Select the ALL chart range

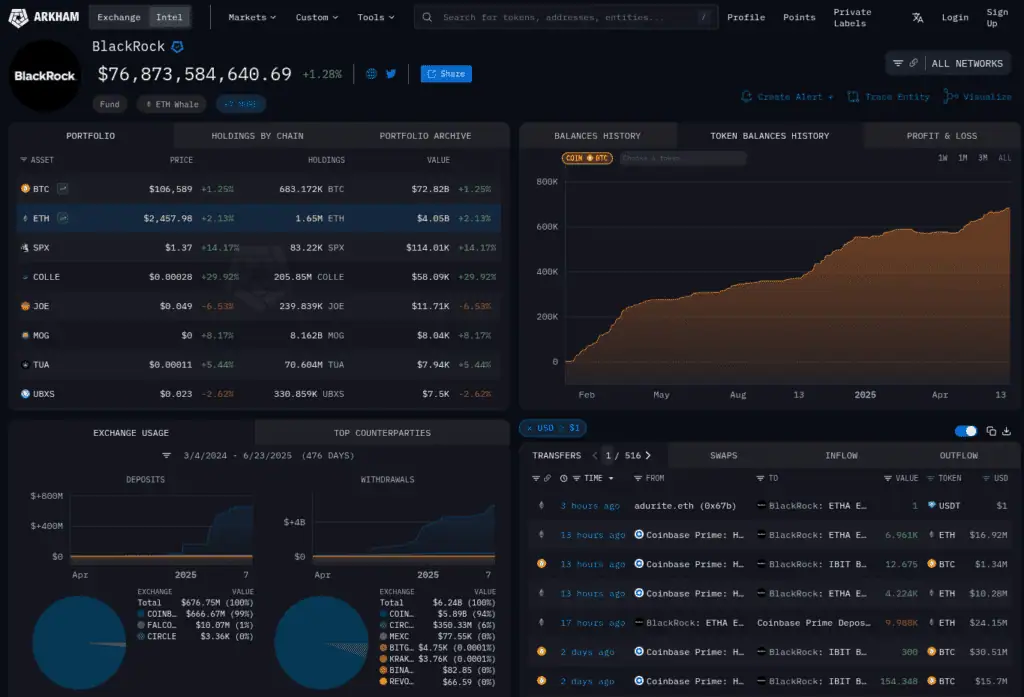click(x=1004, y=158)
